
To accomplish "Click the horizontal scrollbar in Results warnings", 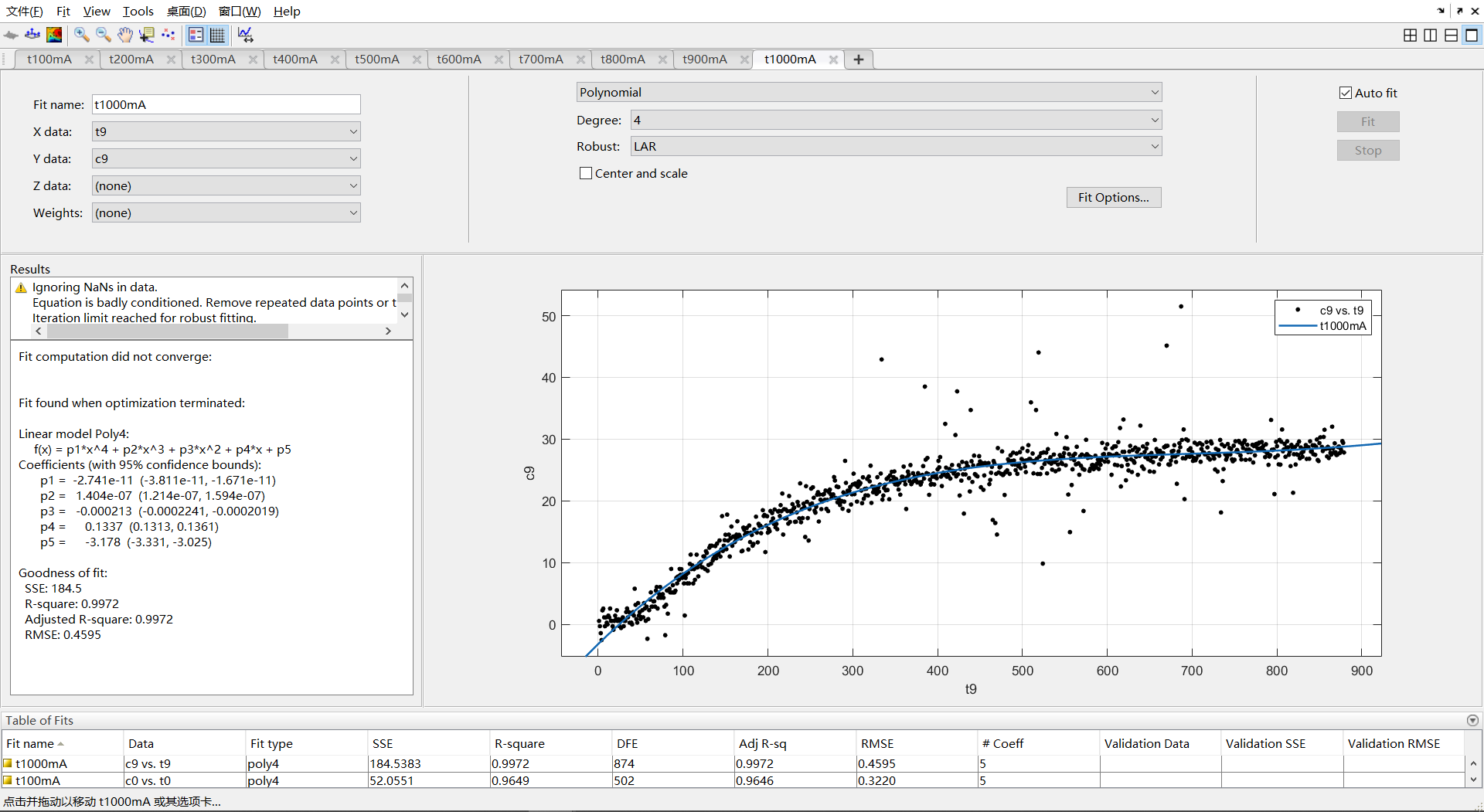I will (x=168, y=331).
